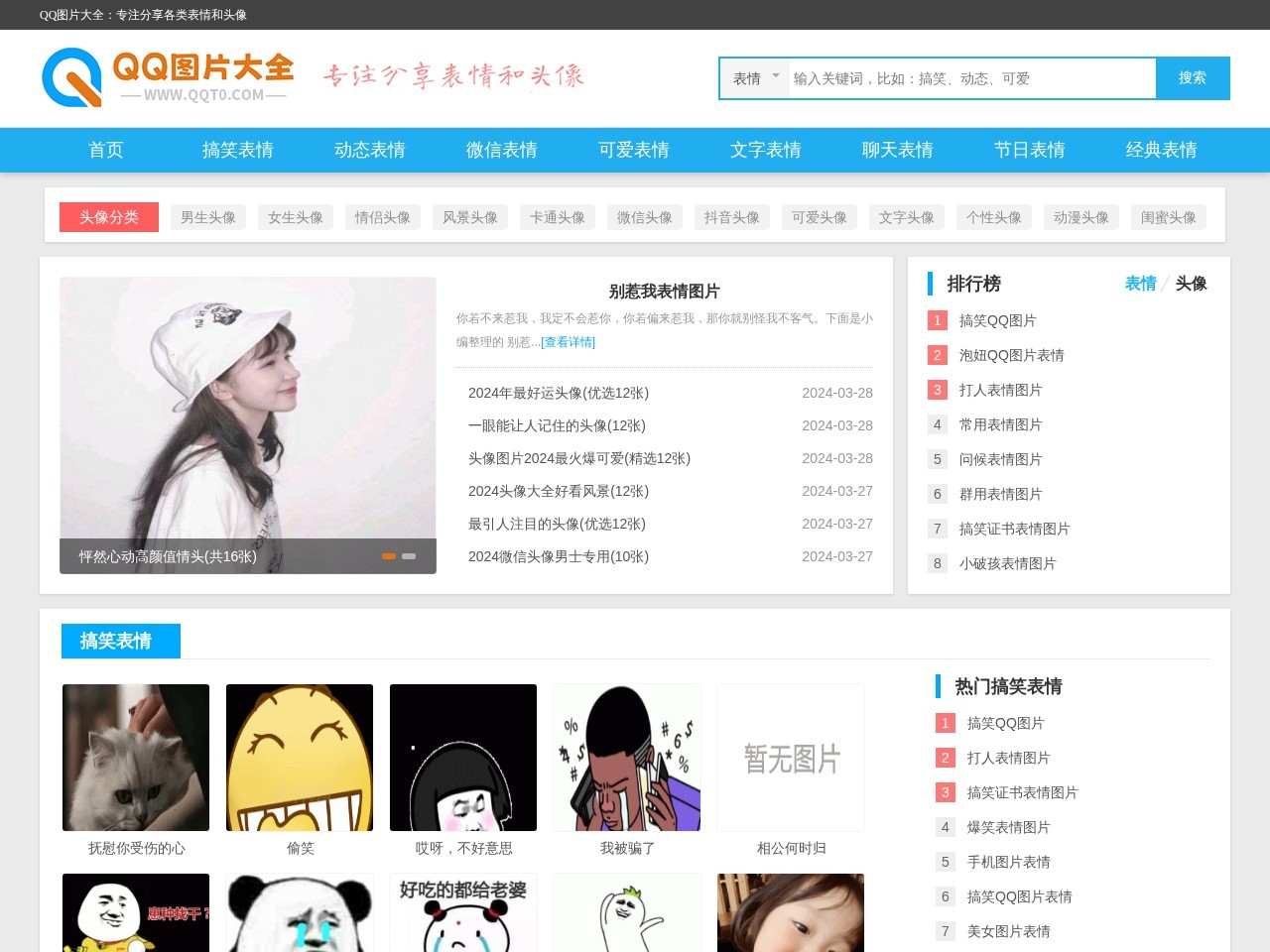Select the 闺蜜头像 category tag
The height and width of the screenshot is (952, 1270).
(1168, 217)
